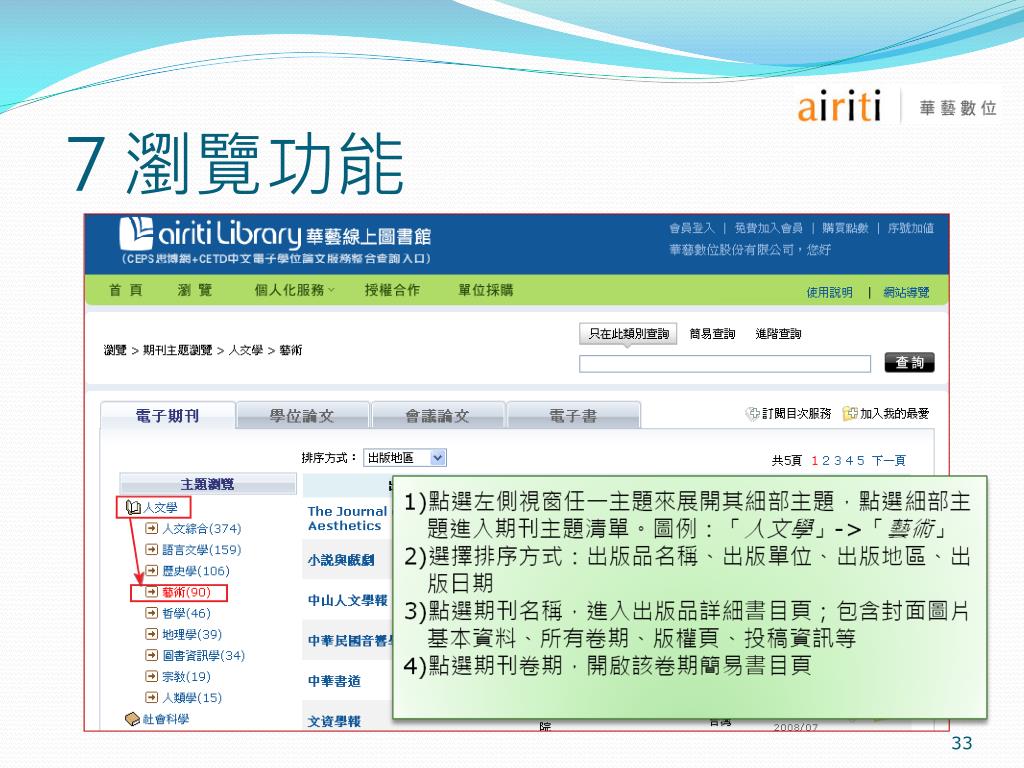The height and width of the screenshot is (768, 1024).
Task: Select 進階查詢 search mode
Action: 778,334
